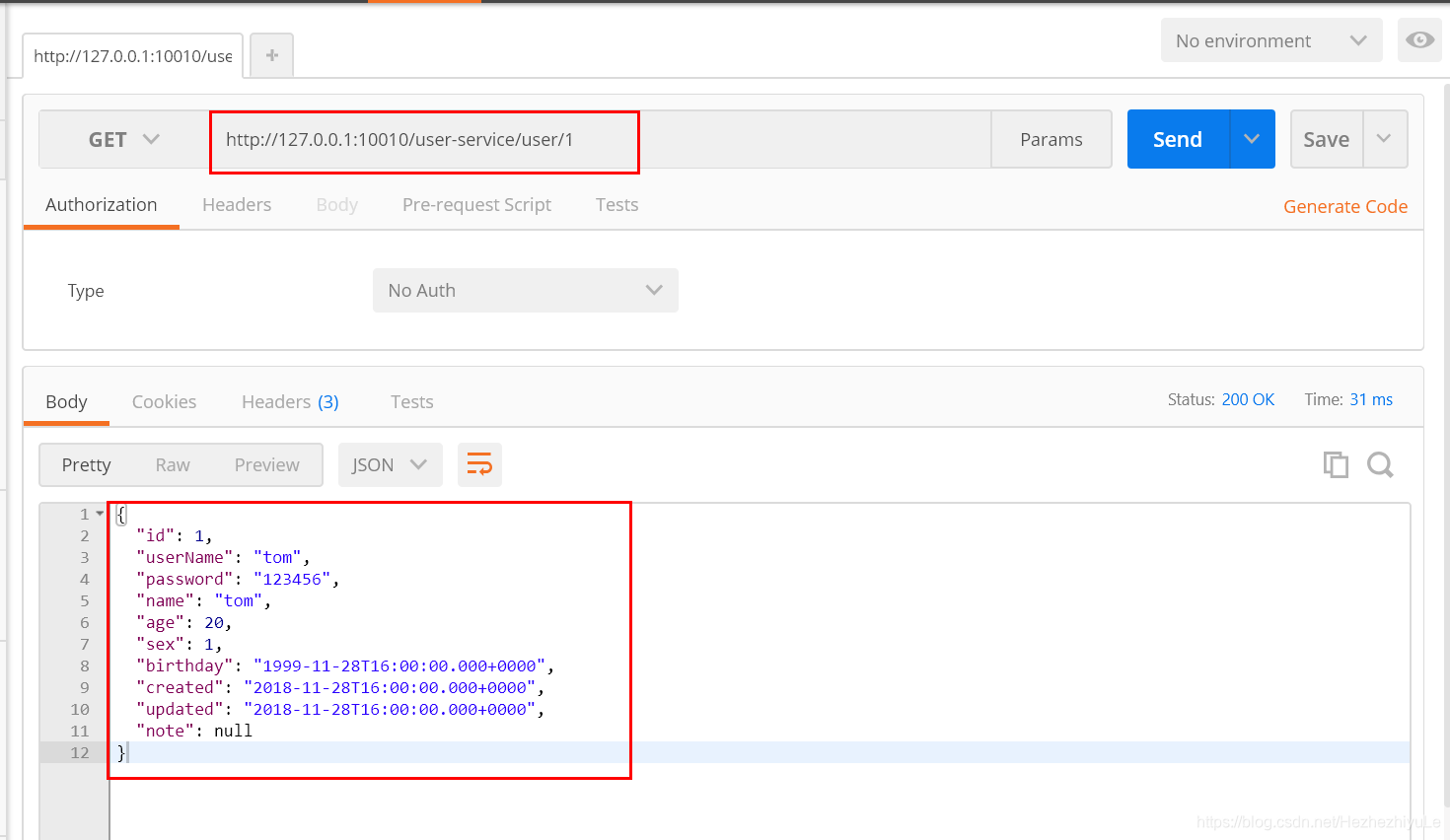Expand the Send button arrow options
Viewport: 1450px width, 840px height.
click(x=1253, y=139)
